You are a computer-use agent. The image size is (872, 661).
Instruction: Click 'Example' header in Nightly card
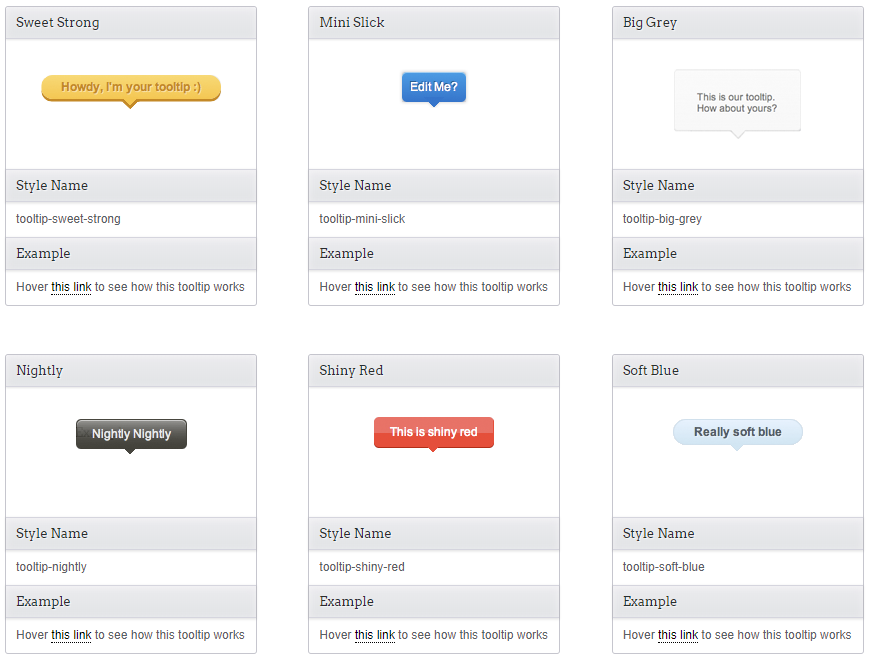click(x=131, y=602)
